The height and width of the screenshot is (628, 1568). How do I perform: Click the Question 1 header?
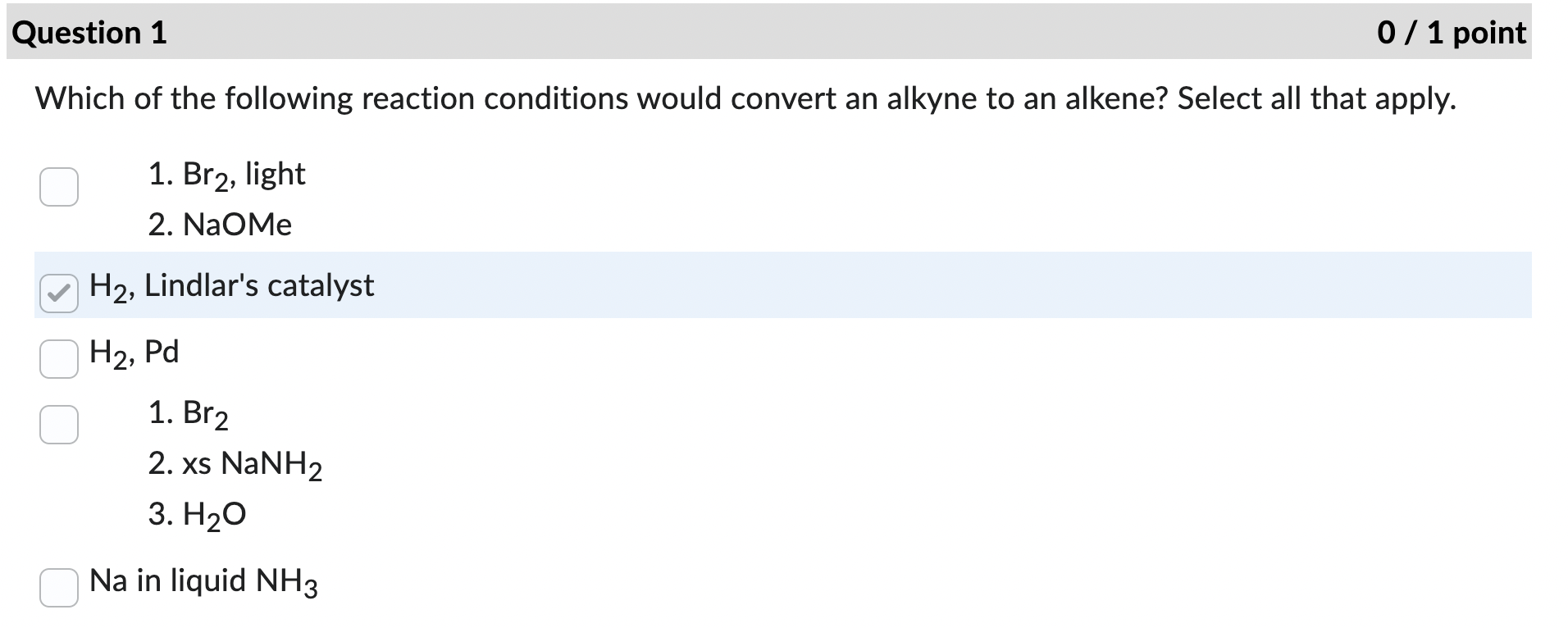(x=90, y=33)
